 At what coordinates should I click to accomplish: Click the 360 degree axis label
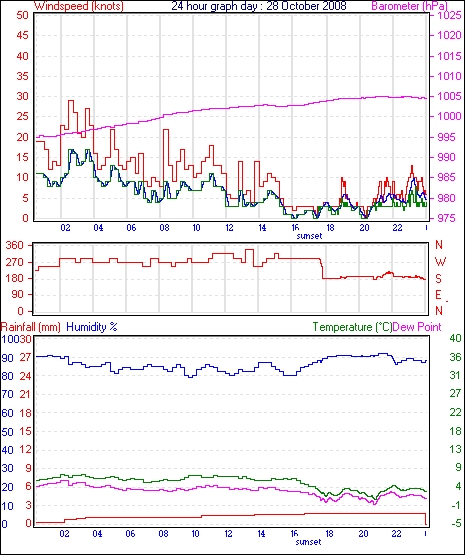pyautogui.click(x=15, y=245)
